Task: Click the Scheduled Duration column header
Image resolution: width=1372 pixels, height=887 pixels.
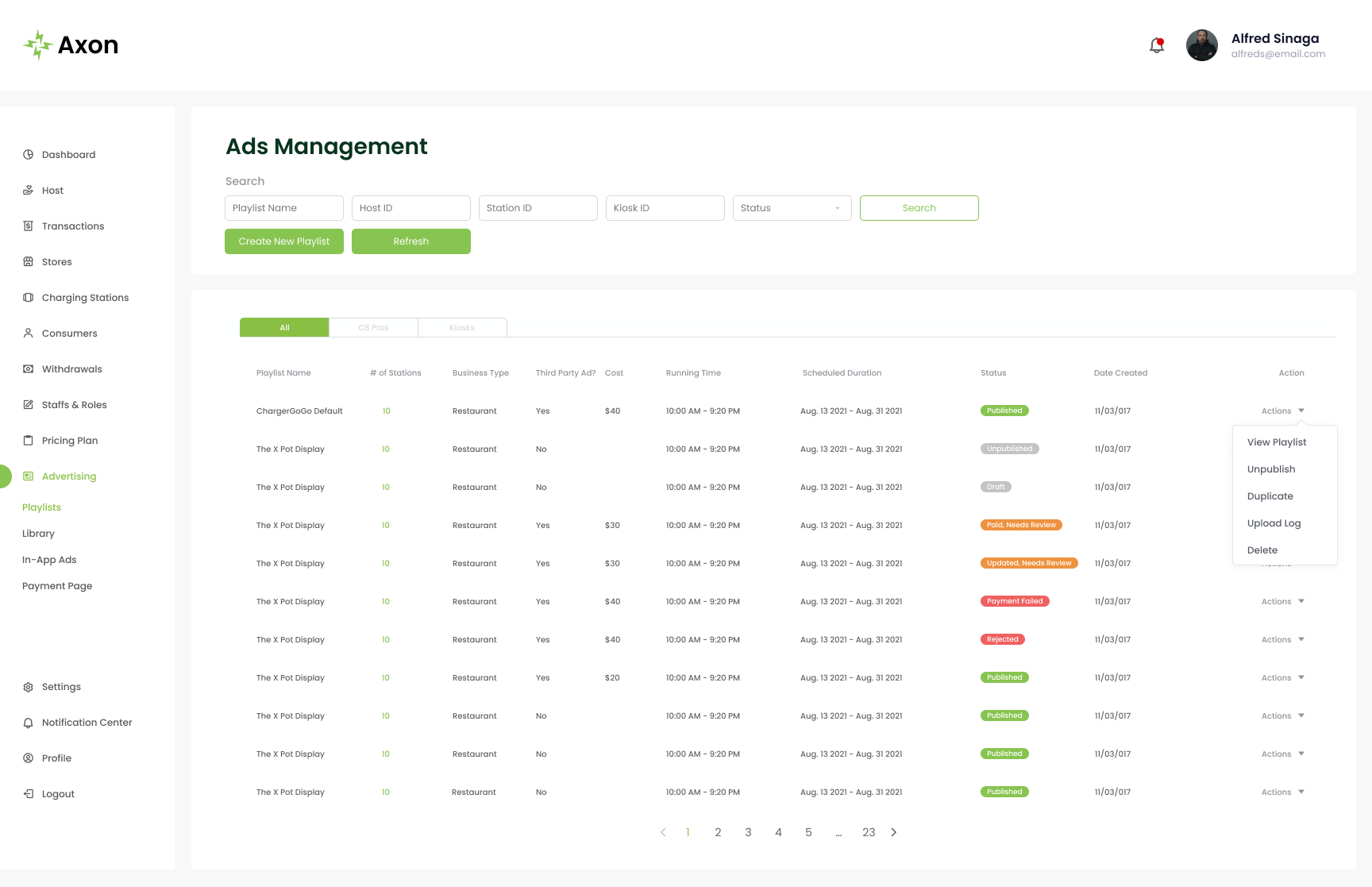Action: [x=842, y=373]
